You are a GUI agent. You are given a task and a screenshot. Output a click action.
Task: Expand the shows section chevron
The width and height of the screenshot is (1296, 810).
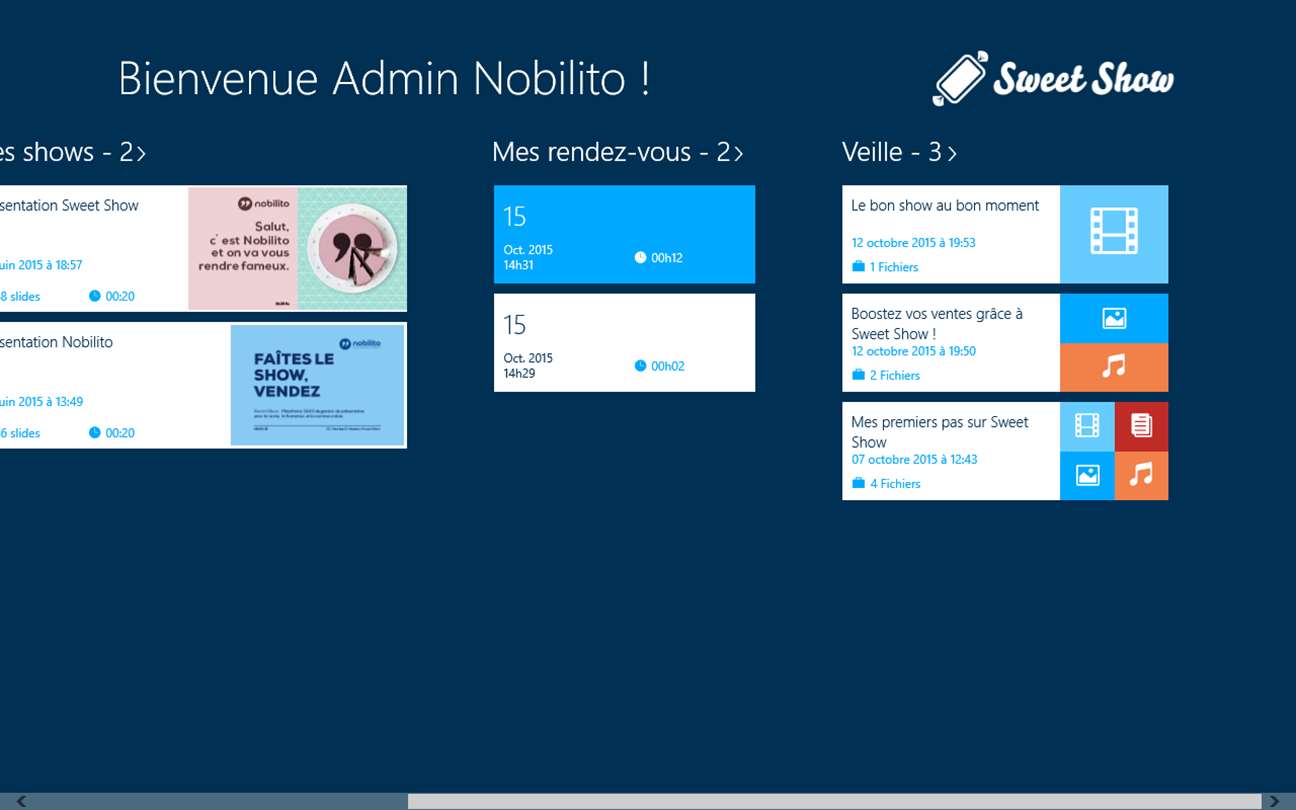[x=141, y=153]
